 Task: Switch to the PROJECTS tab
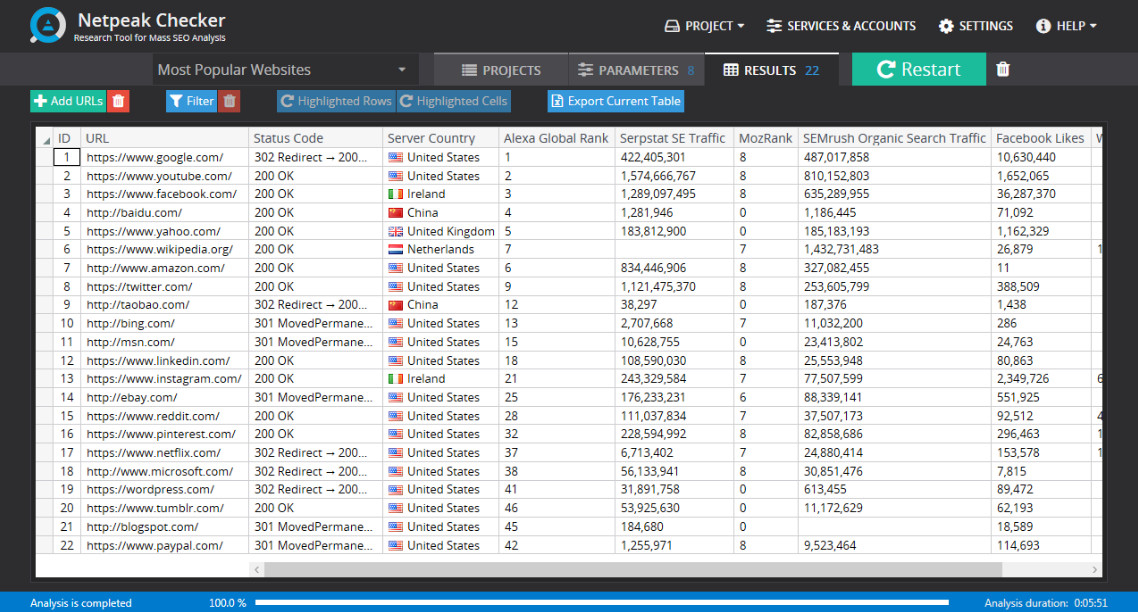(501, 70)
